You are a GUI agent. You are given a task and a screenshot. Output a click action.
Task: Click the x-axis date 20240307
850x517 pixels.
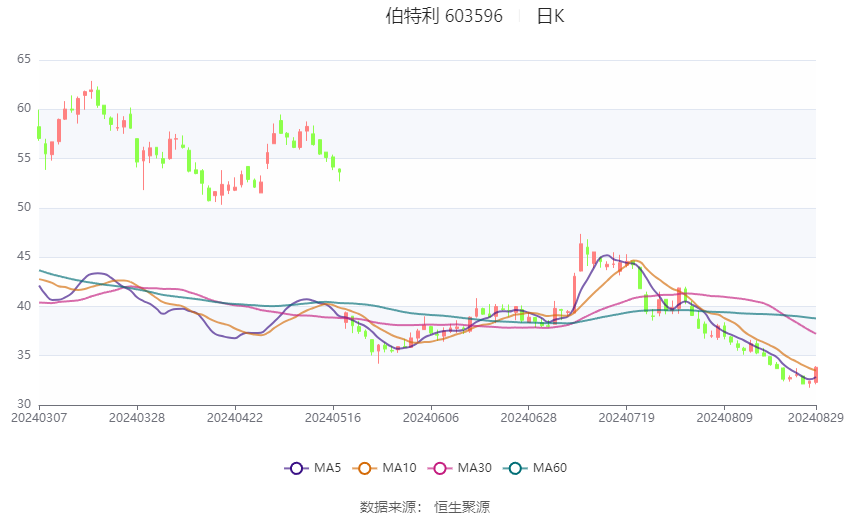[x=39, y=418]
